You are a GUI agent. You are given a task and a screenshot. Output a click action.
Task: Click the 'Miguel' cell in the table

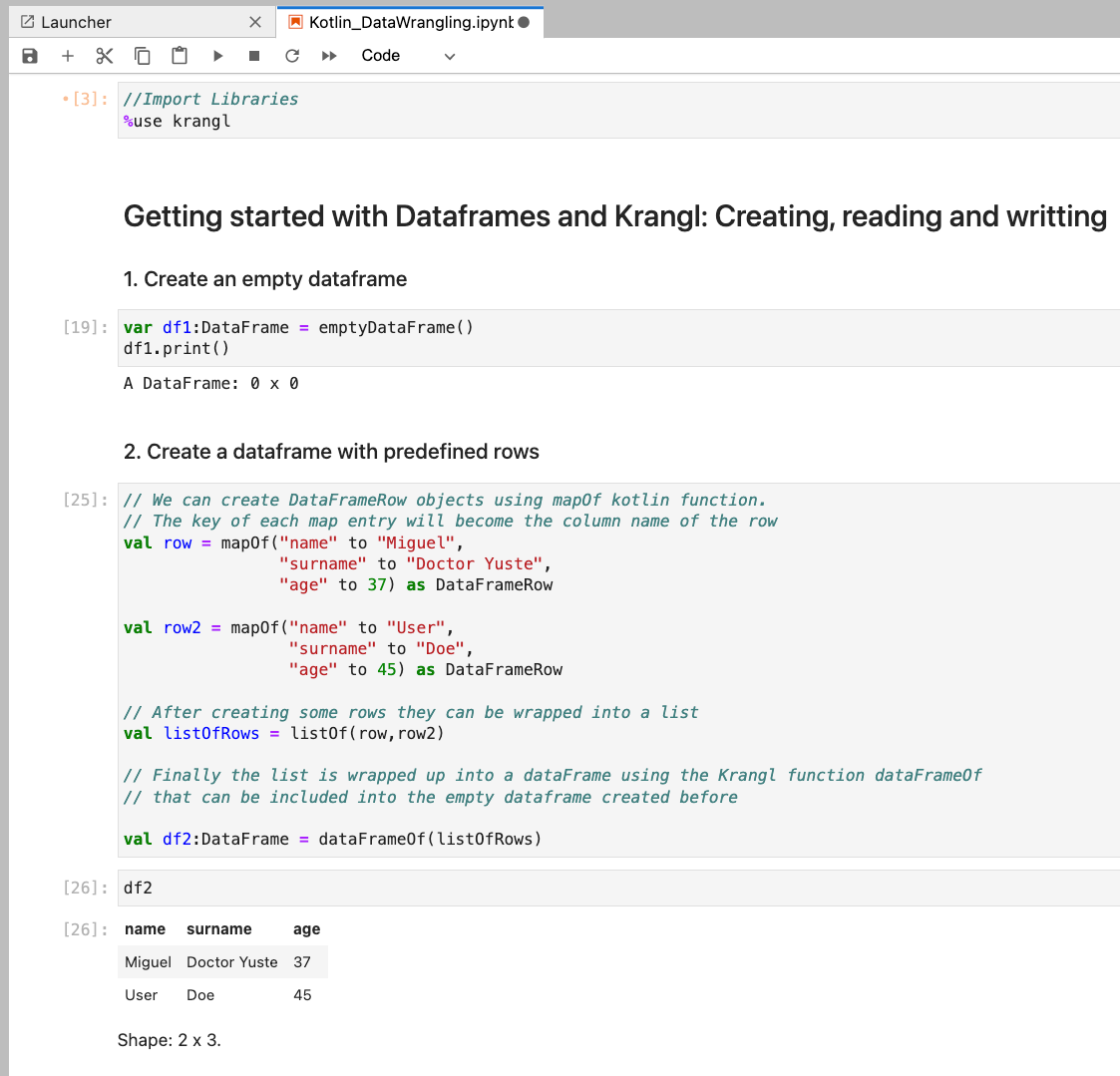coord(148,962)
